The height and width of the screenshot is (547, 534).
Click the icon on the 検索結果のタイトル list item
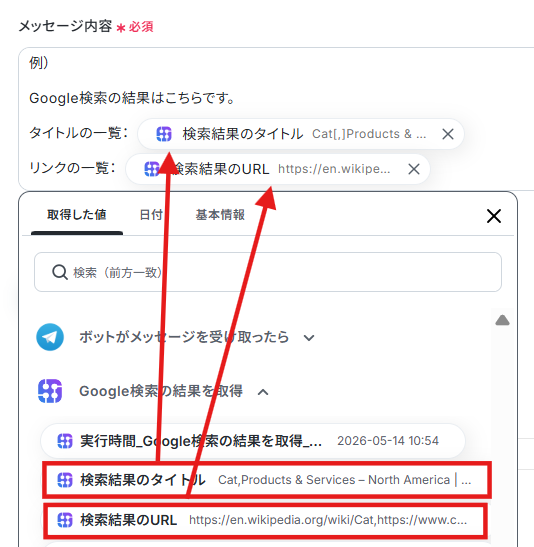point(65,480)
